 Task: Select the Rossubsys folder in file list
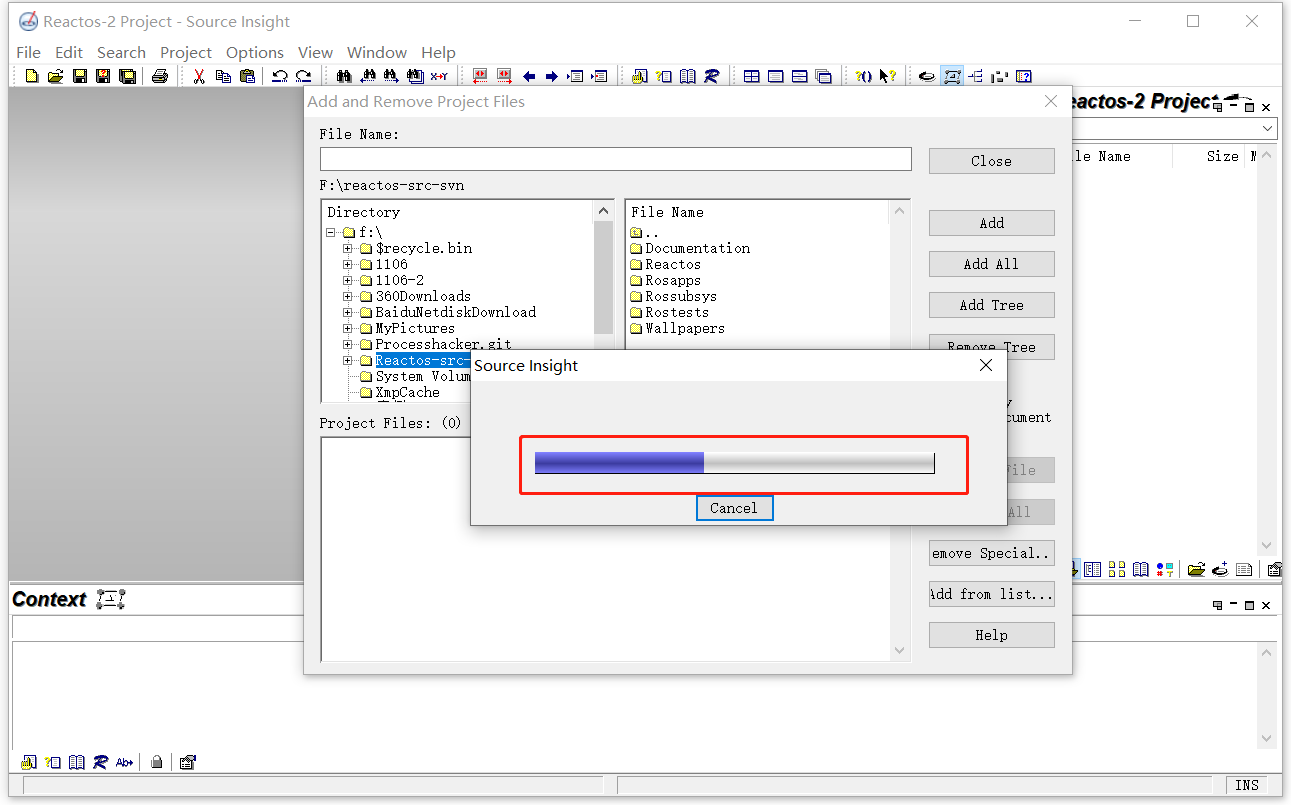[674, 296]
